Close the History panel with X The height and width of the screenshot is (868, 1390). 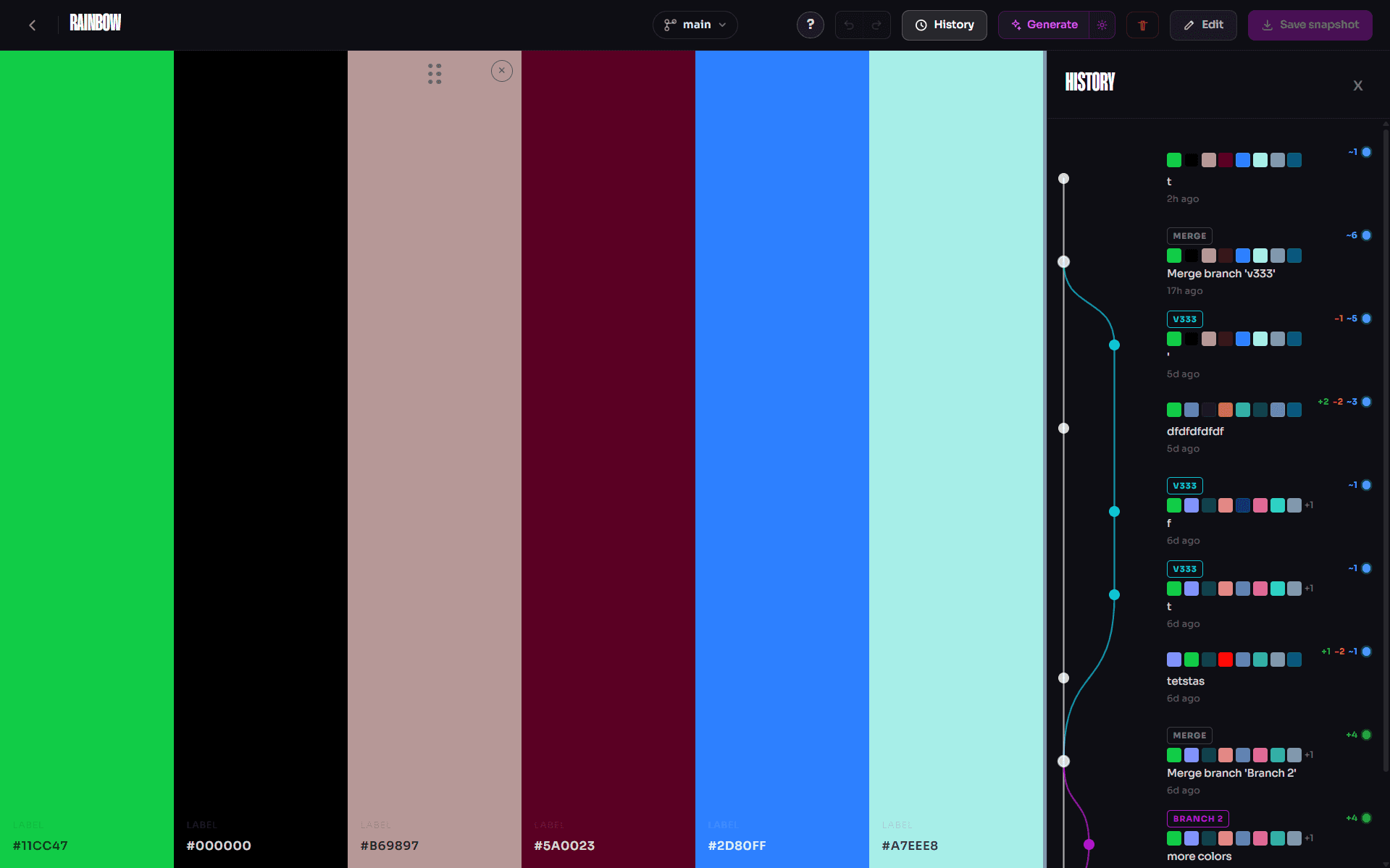pos(1357,85)
